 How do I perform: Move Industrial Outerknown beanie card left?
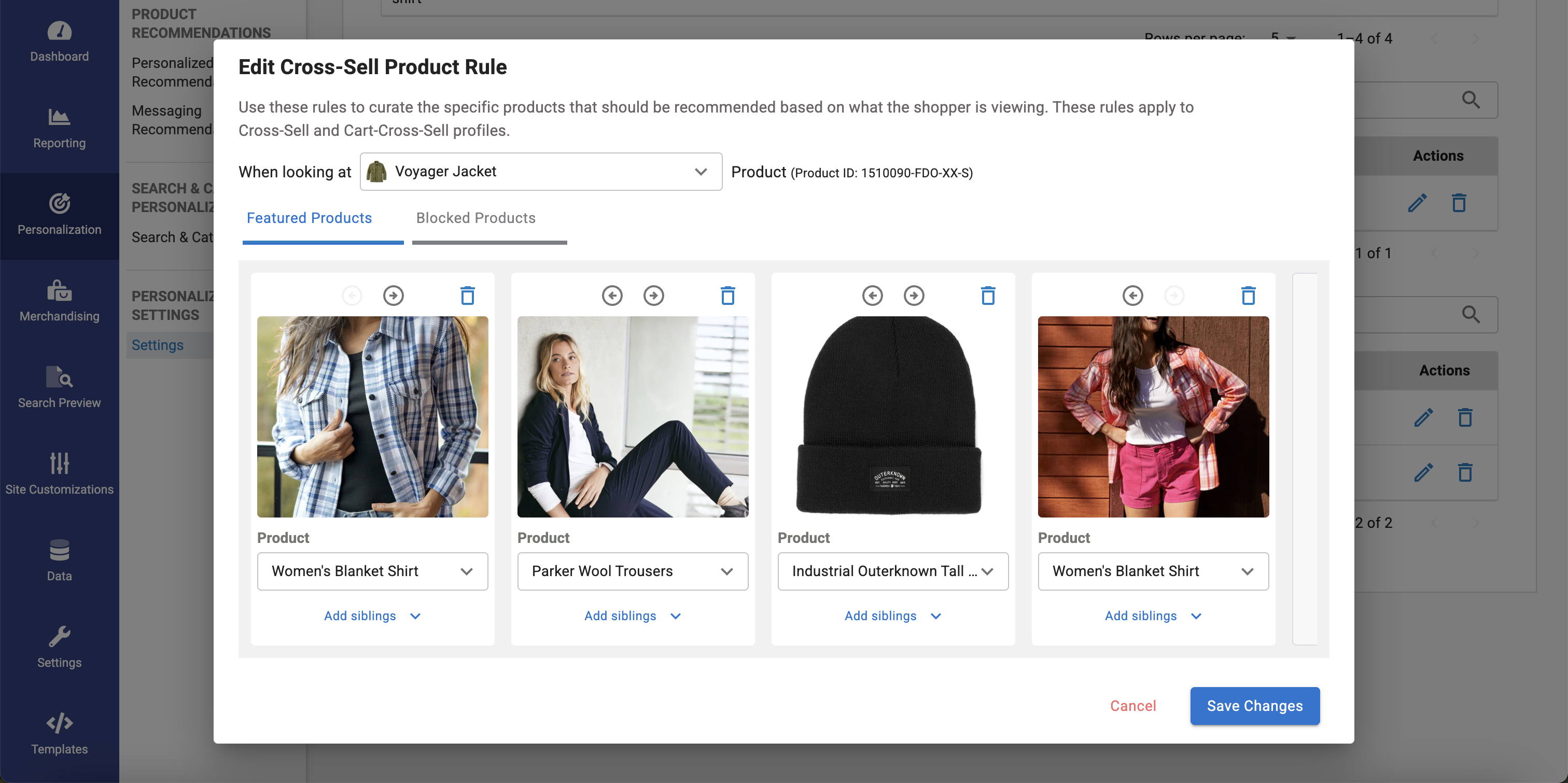pos(872,296)
